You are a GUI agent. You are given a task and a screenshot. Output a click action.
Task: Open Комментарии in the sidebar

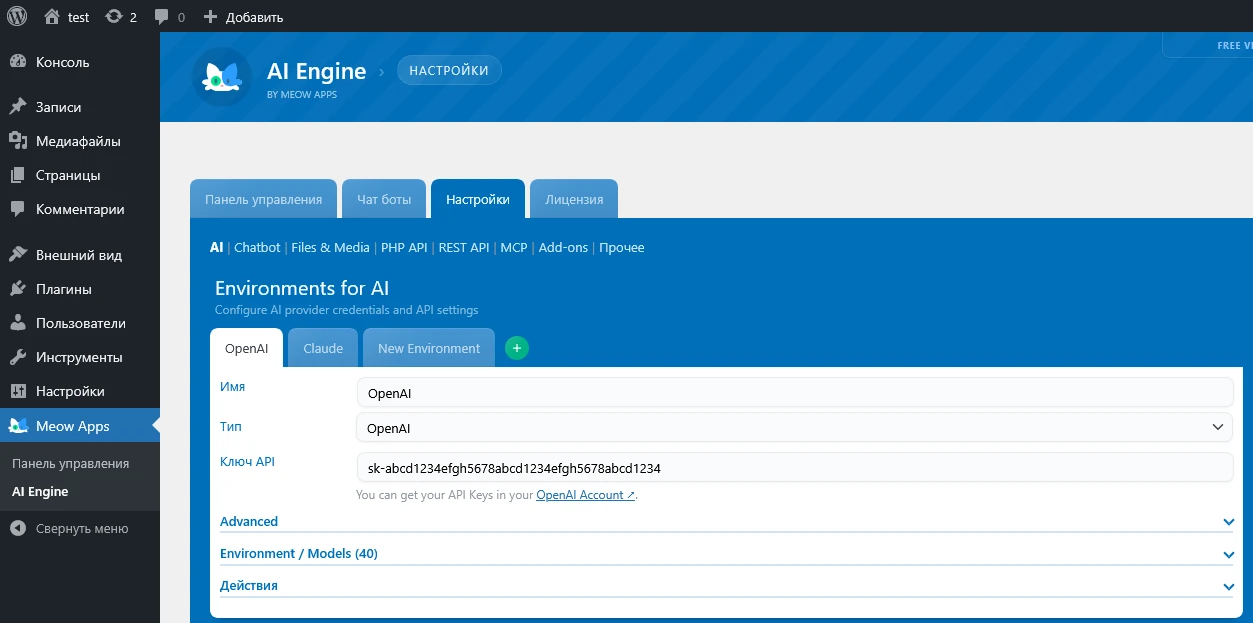pos(80,209)
